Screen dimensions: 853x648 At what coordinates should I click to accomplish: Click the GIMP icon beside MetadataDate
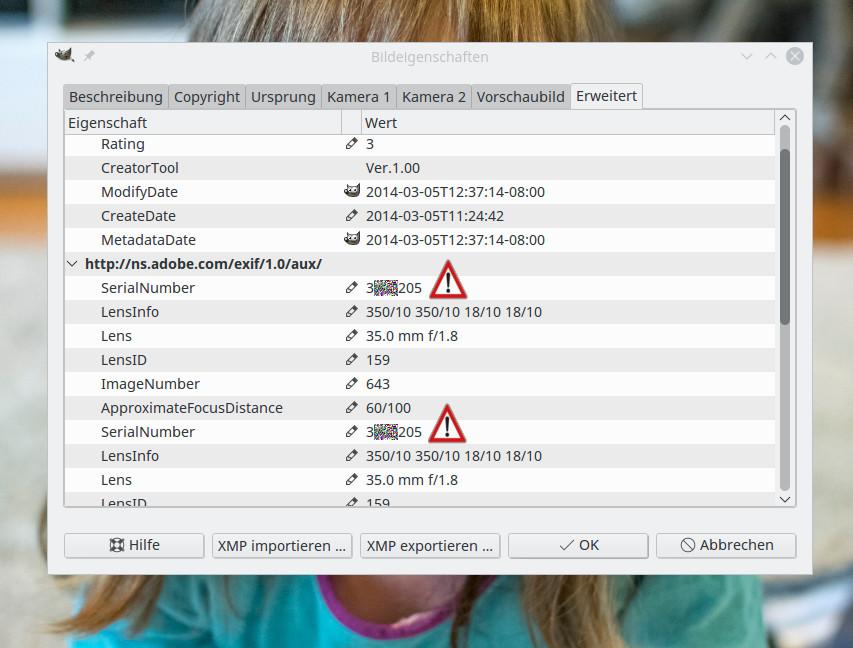pos(351,239)
